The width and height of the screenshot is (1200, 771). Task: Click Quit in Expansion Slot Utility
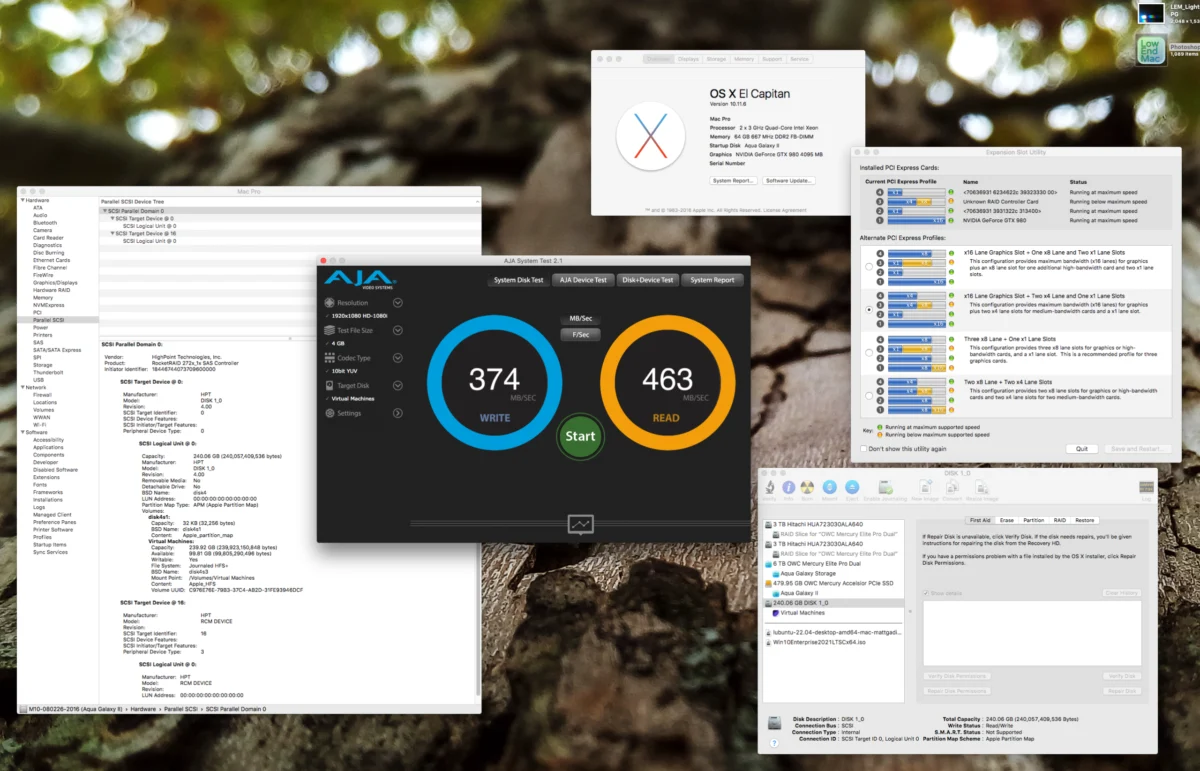click(x=1082, y=449)
